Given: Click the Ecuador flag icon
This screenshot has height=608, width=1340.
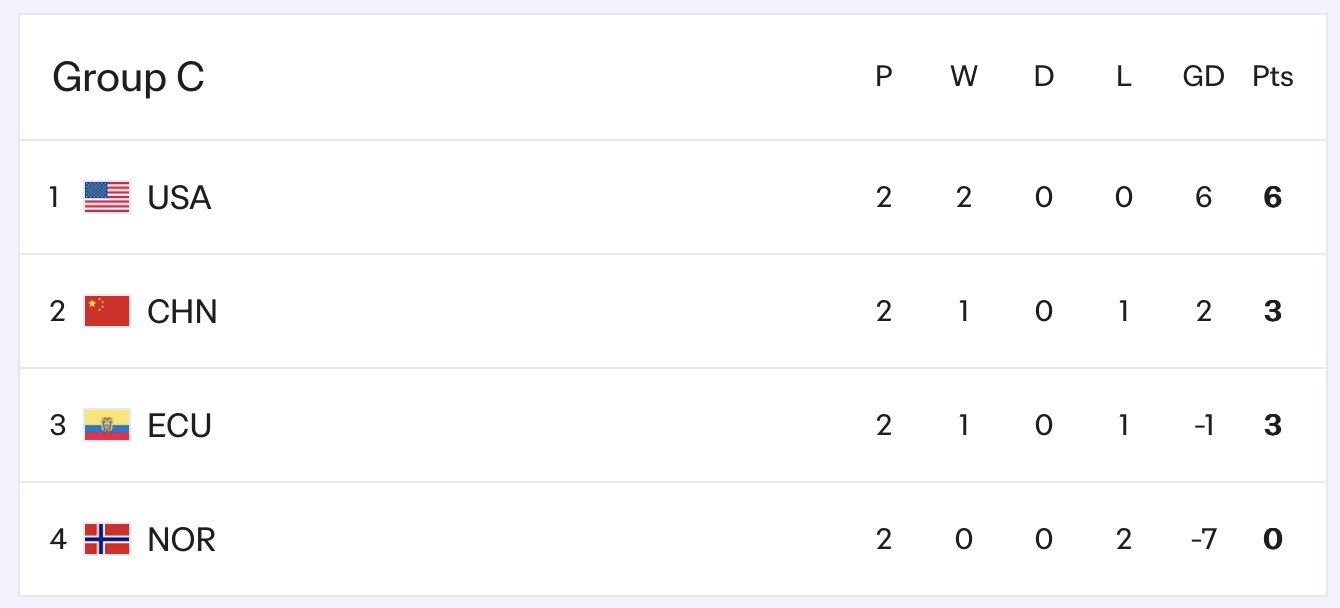Looking at the screenshot, I should (107, 425).
